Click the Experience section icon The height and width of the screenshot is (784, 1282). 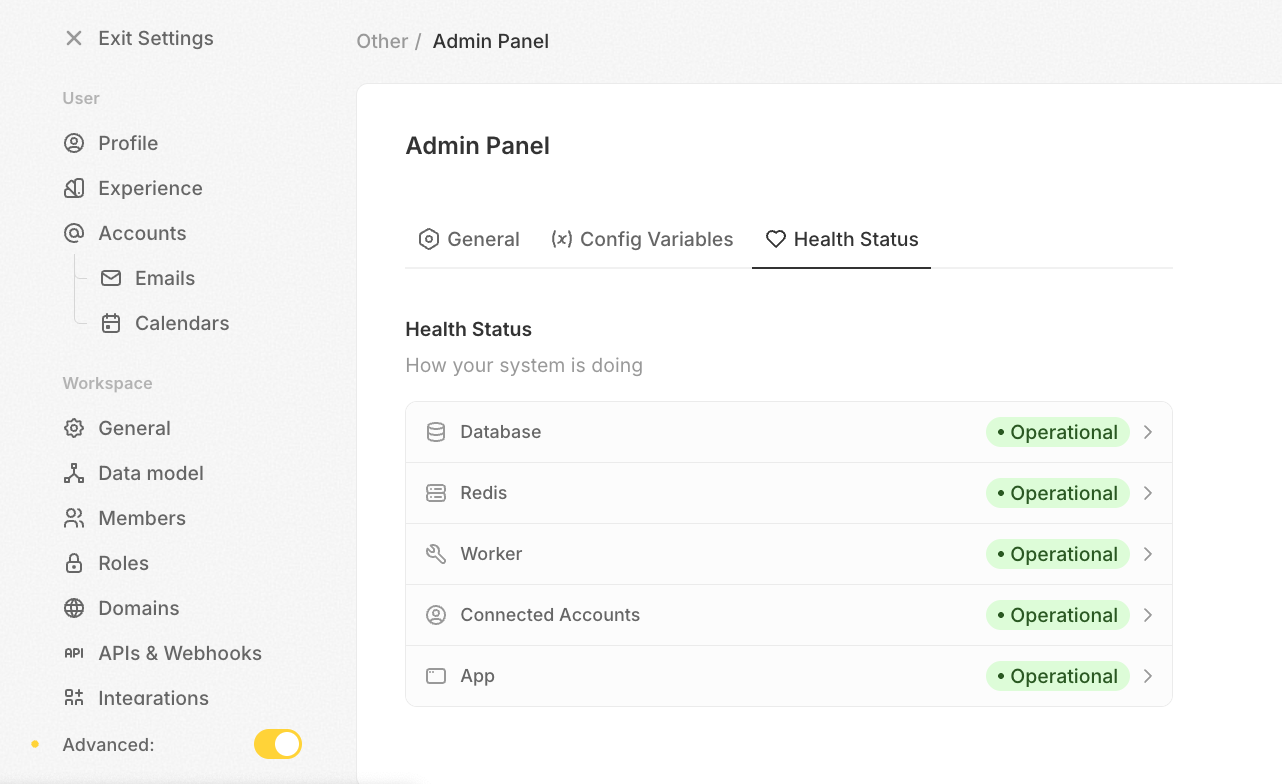tap(73, 188)
